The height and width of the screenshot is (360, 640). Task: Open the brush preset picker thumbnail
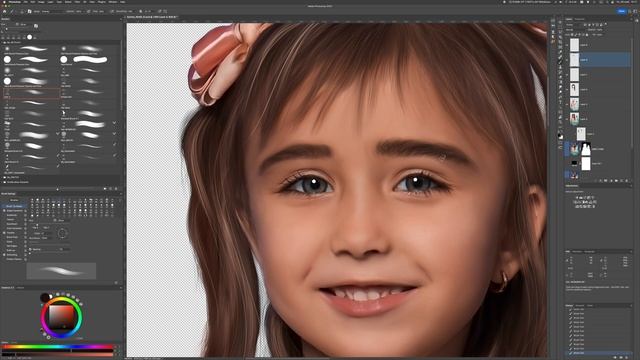point(22,11)
